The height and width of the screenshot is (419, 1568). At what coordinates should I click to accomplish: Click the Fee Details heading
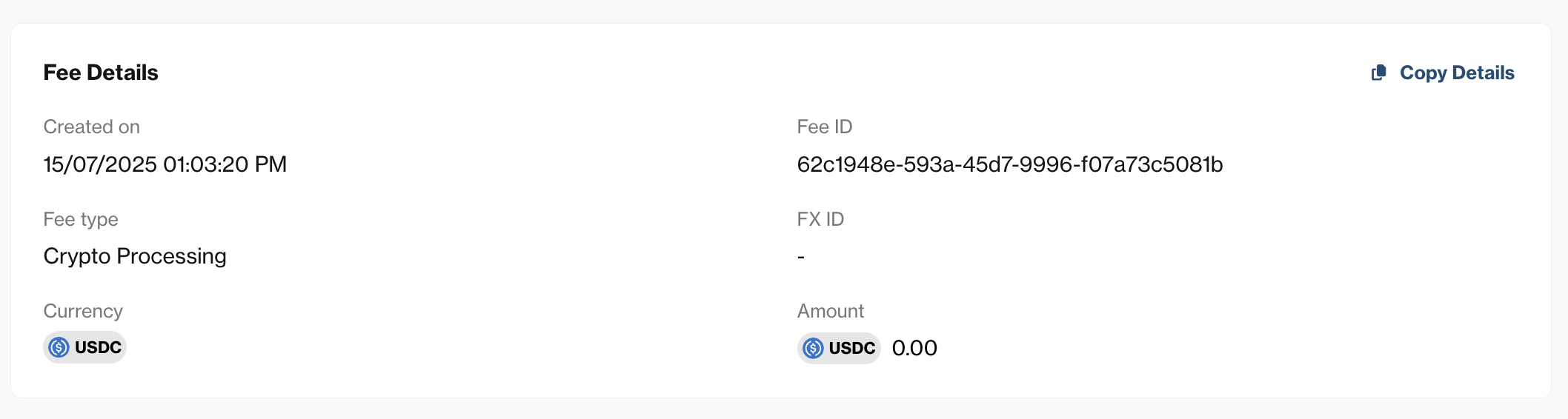(x=101, y=73)
